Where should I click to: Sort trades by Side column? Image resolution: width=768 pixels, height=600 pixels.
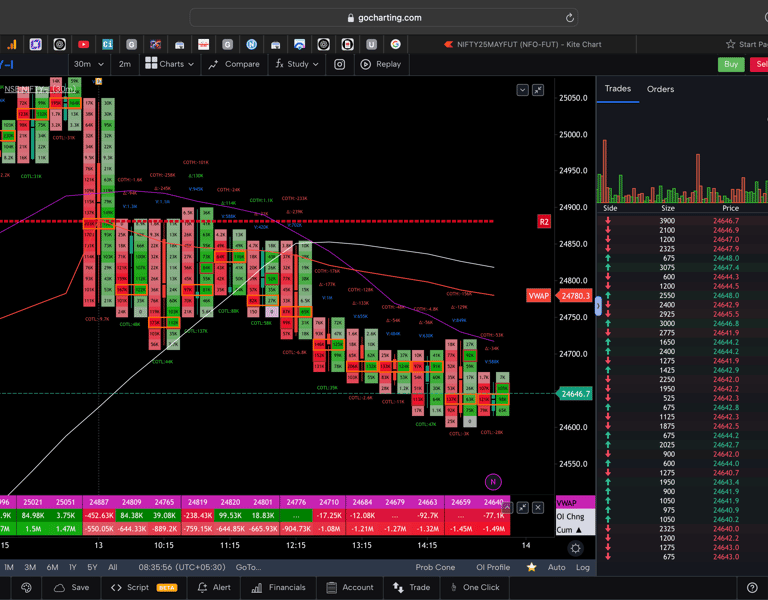point(610,208)
